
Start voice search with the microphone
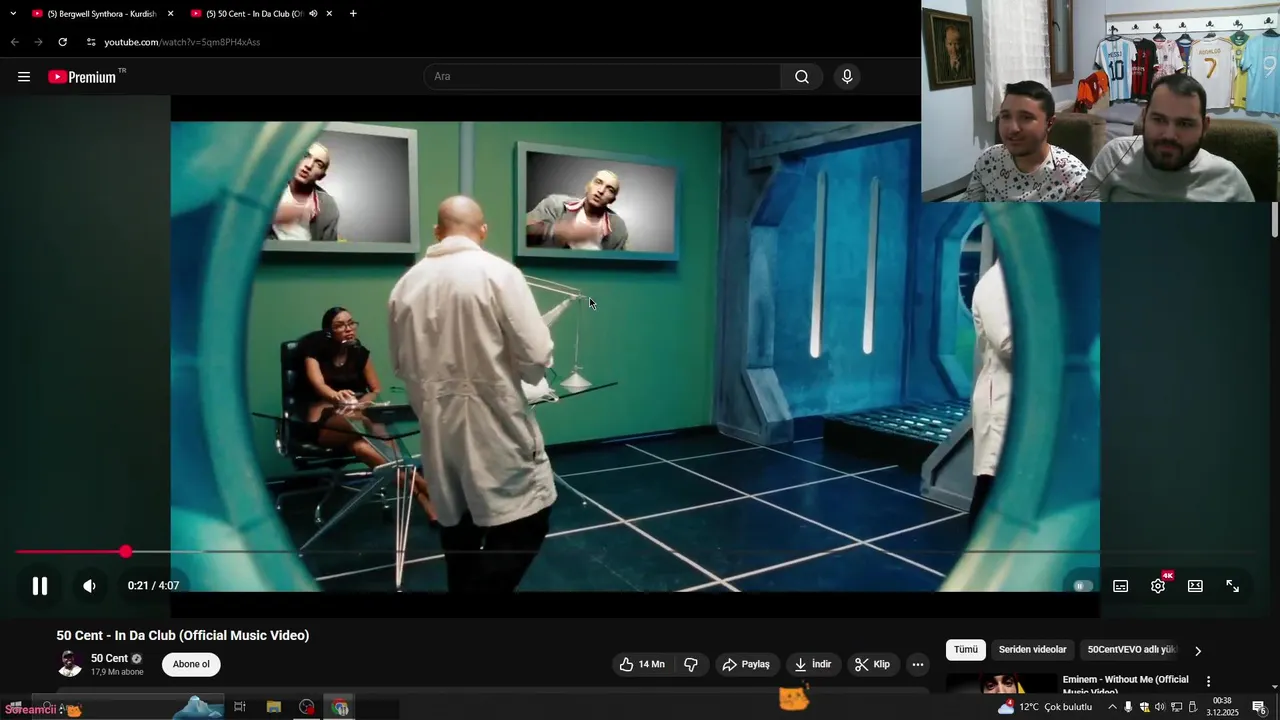(x=847, y=77)
